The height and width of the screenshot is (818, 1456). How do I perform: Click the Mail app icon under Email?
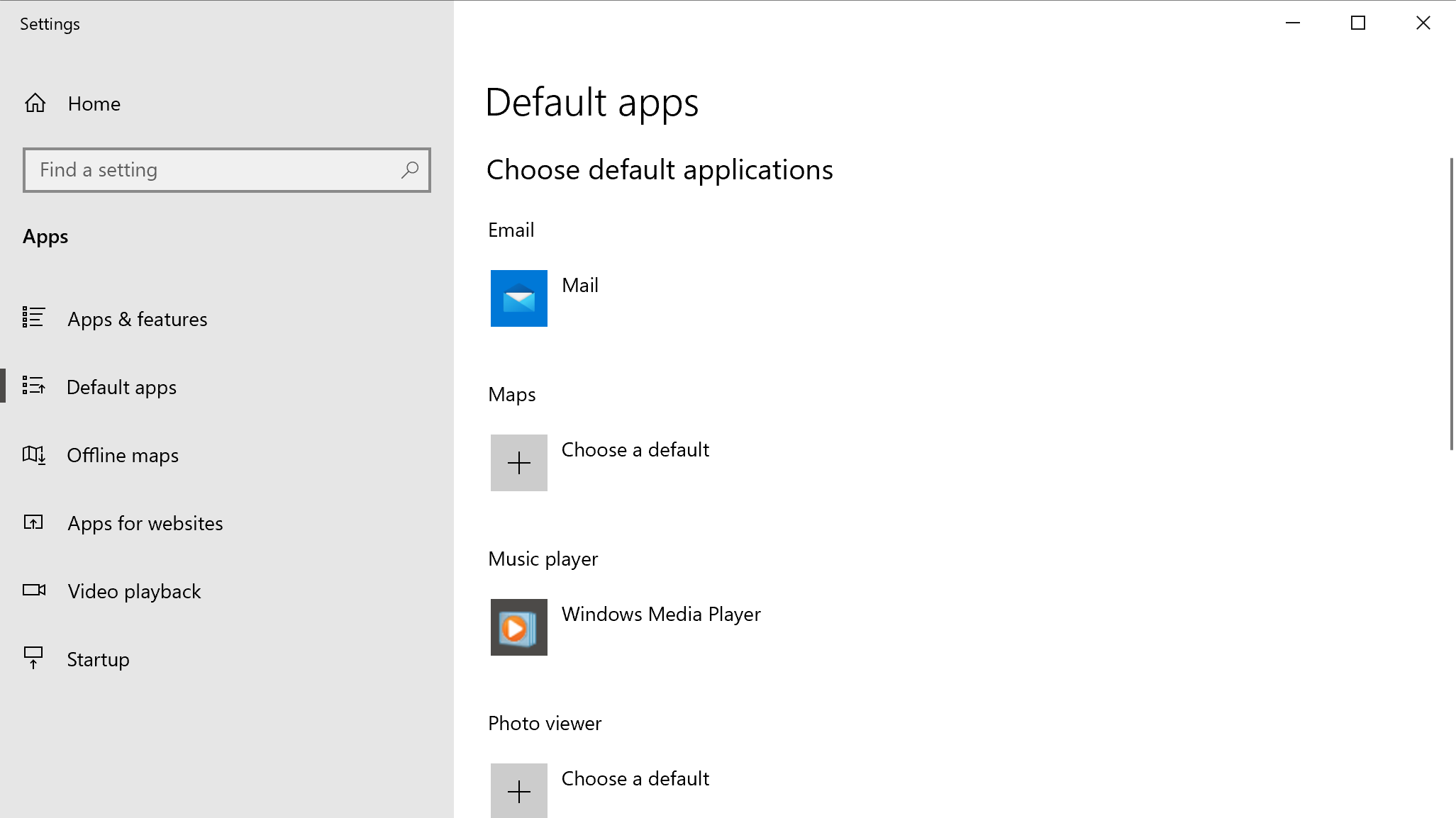[x=518, y=298]
